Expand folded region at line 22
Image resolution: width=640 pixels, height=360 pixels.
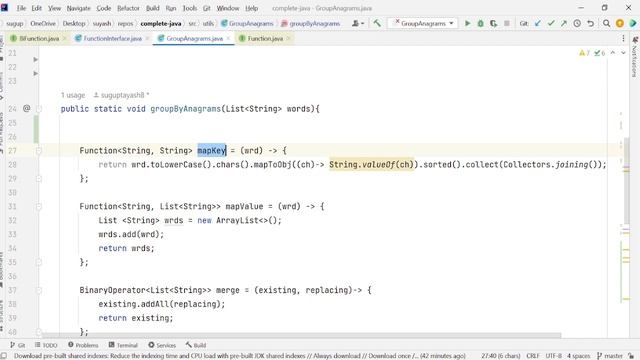[x=36, y=73]
